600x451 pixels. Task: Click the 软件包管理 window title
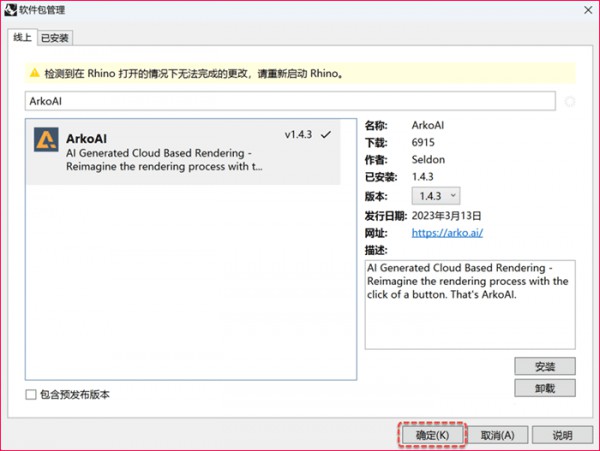tap(42, 10)
